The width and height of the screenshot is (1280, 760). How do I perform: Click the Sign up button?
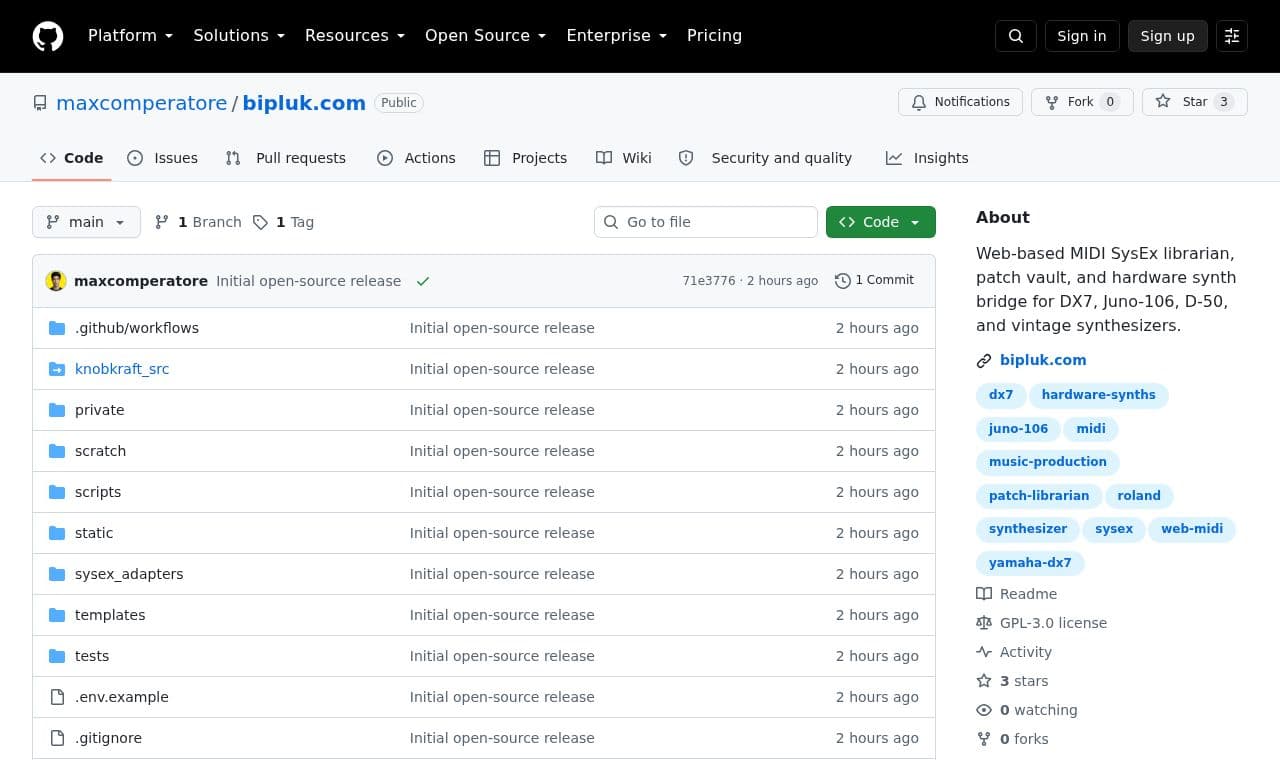[x=1168, y=36]
